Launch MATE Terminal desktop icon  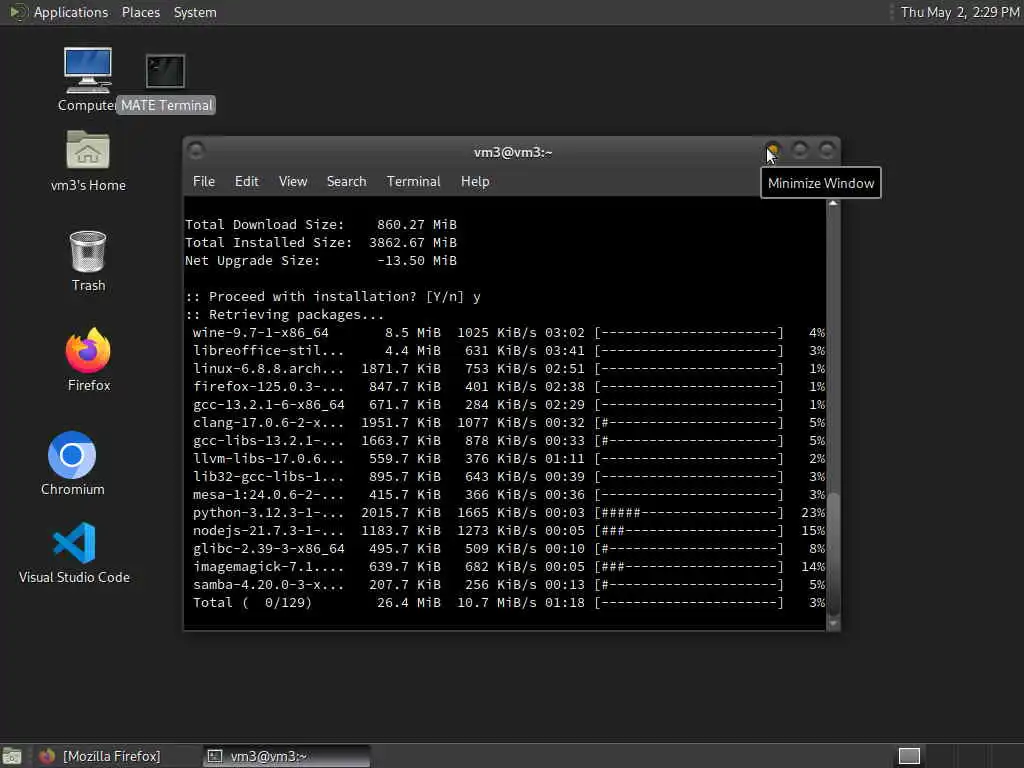[166, 83]
